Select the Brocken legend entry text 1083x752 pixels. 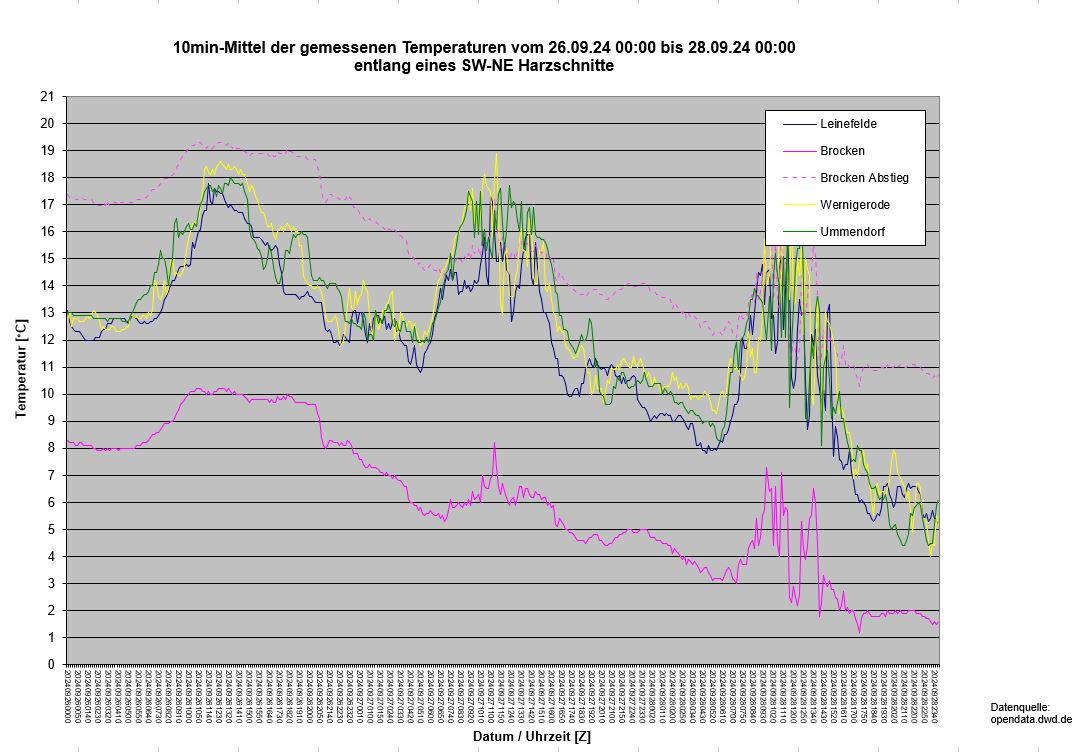842,151
